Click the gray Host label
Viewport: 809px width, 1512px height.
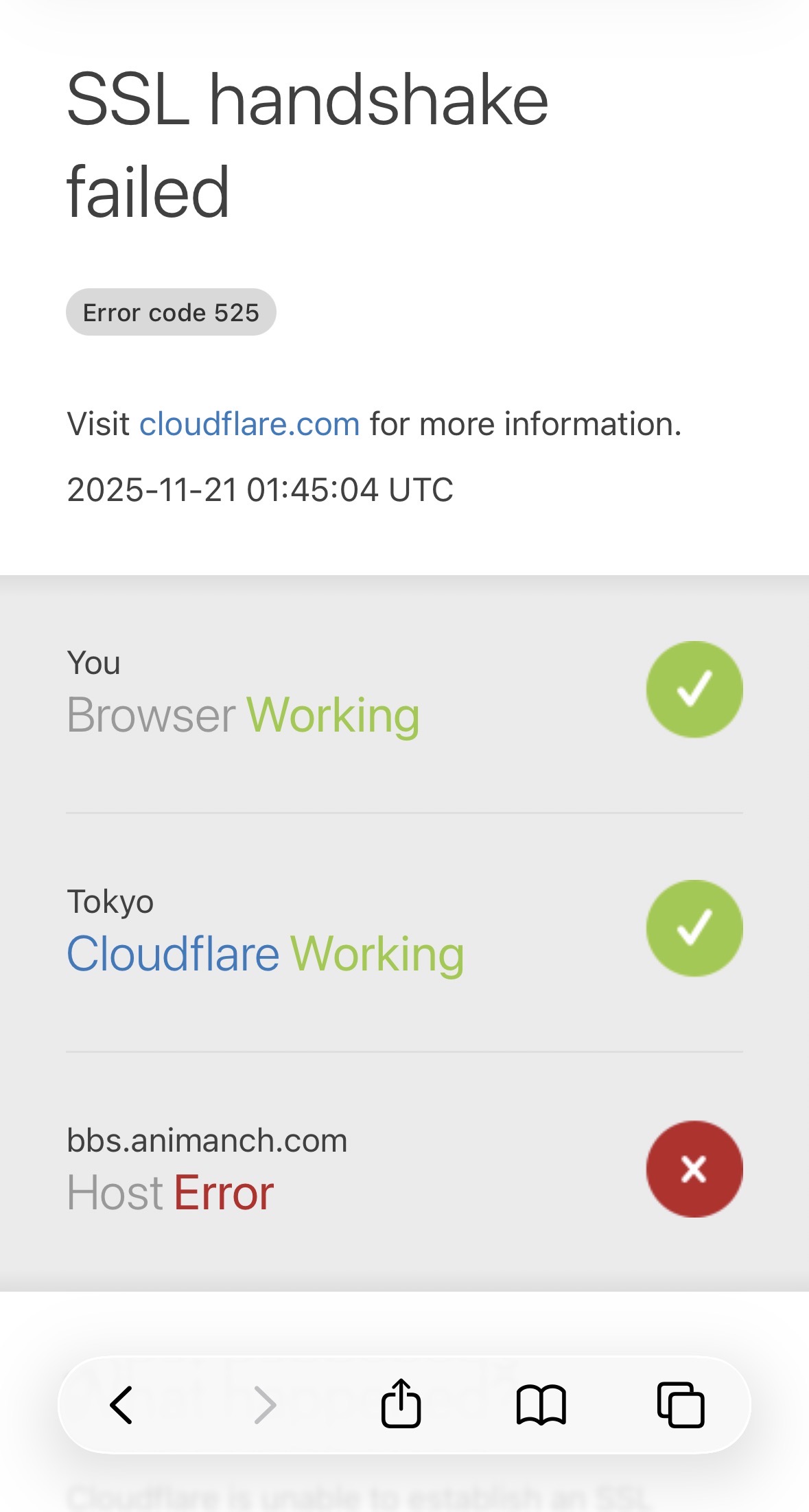[115, 1193]
